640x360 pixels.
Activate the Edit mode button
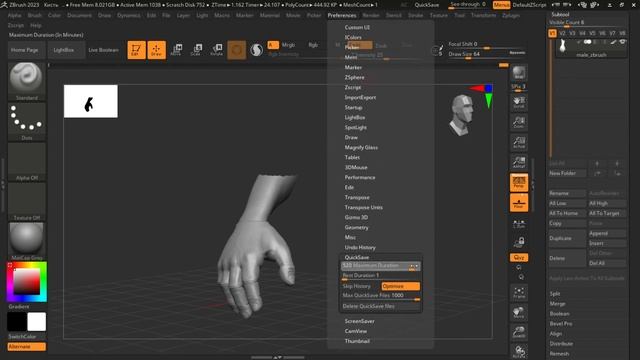pos(136,50)
